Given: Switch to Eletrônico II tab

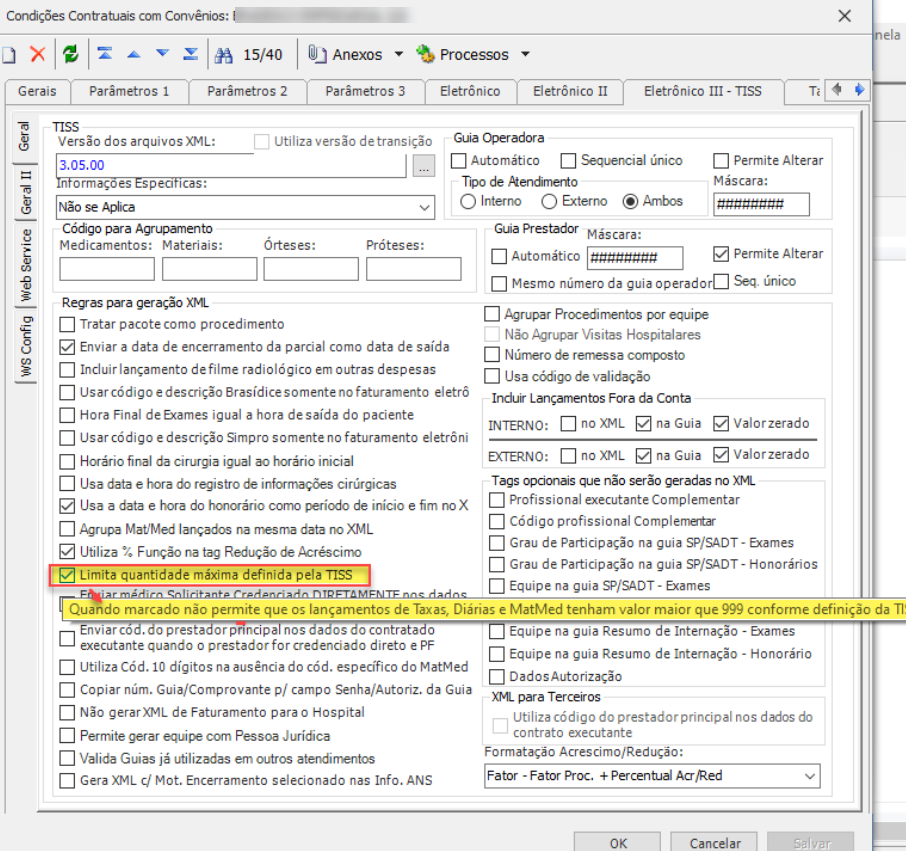Looking at the screenshot, I should pyautogui.click(x=570, y=91).
